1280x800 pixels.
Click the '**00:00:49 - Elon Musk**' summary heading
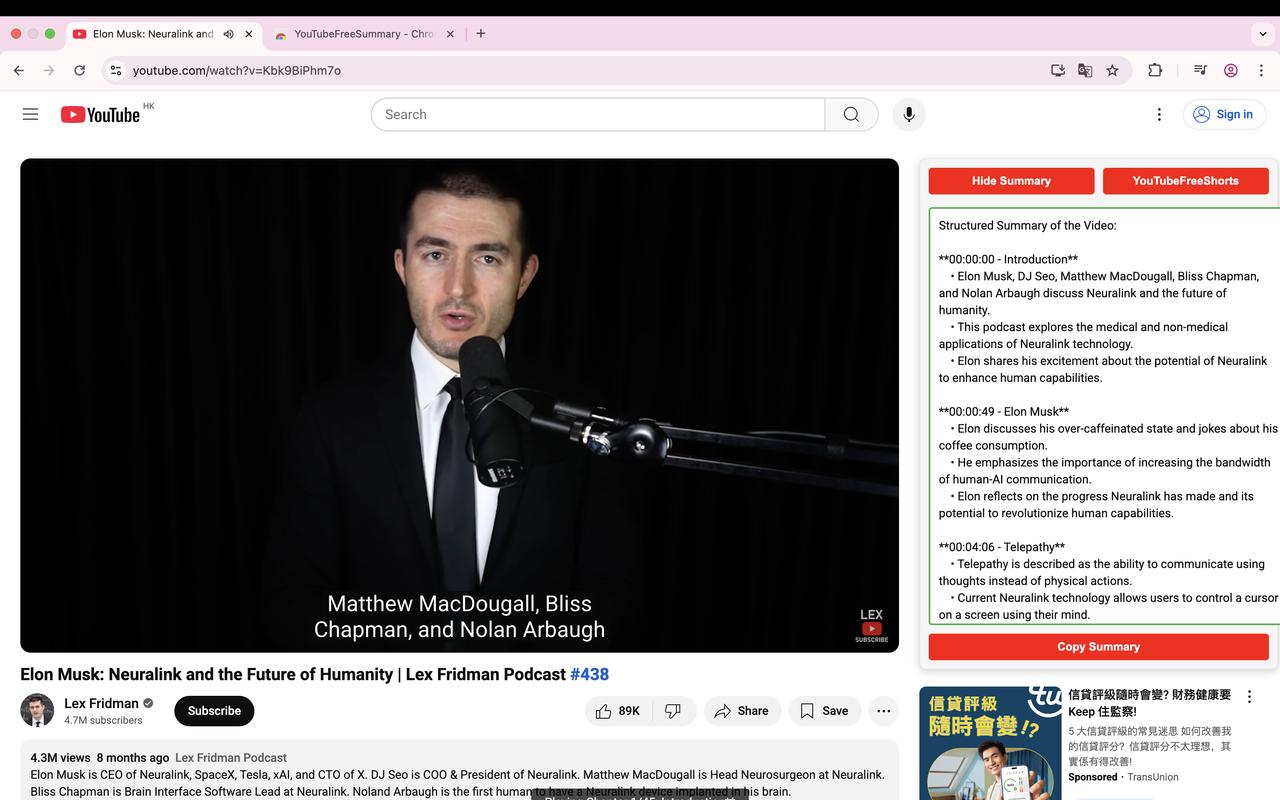point(1004,411)
